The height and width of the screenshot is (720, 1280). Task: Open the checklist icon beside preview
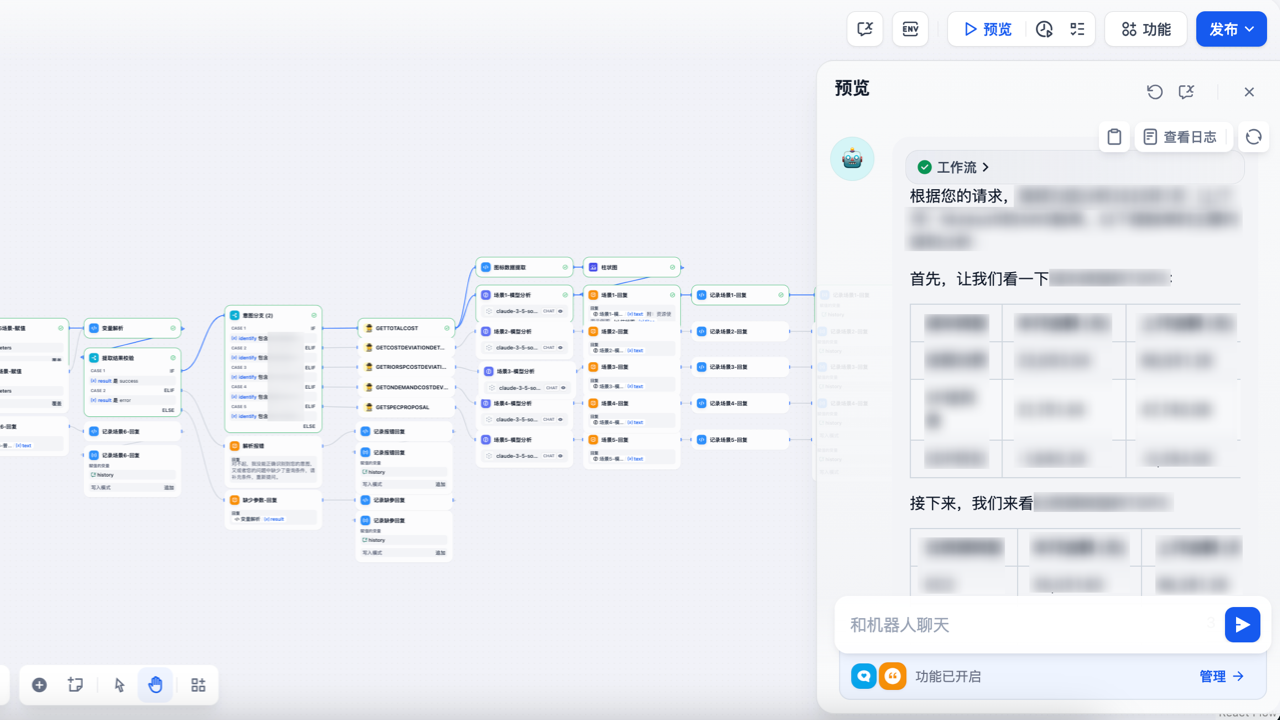1077,29
